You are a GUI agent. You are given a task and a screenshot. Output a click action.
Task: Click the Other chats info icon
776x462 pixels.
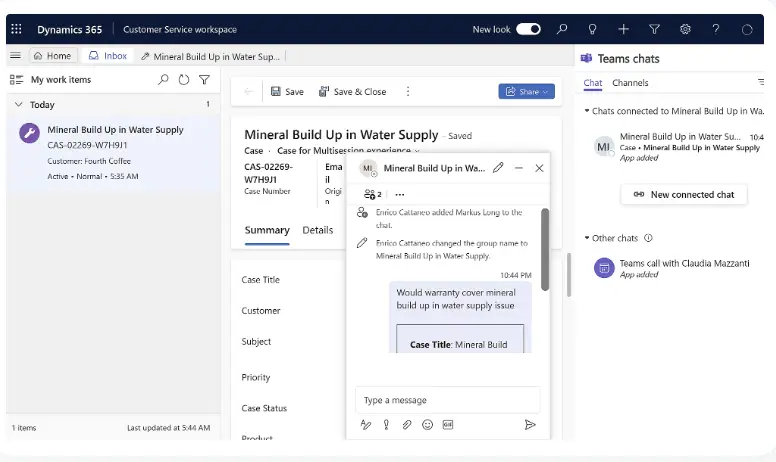pos(648,238)
